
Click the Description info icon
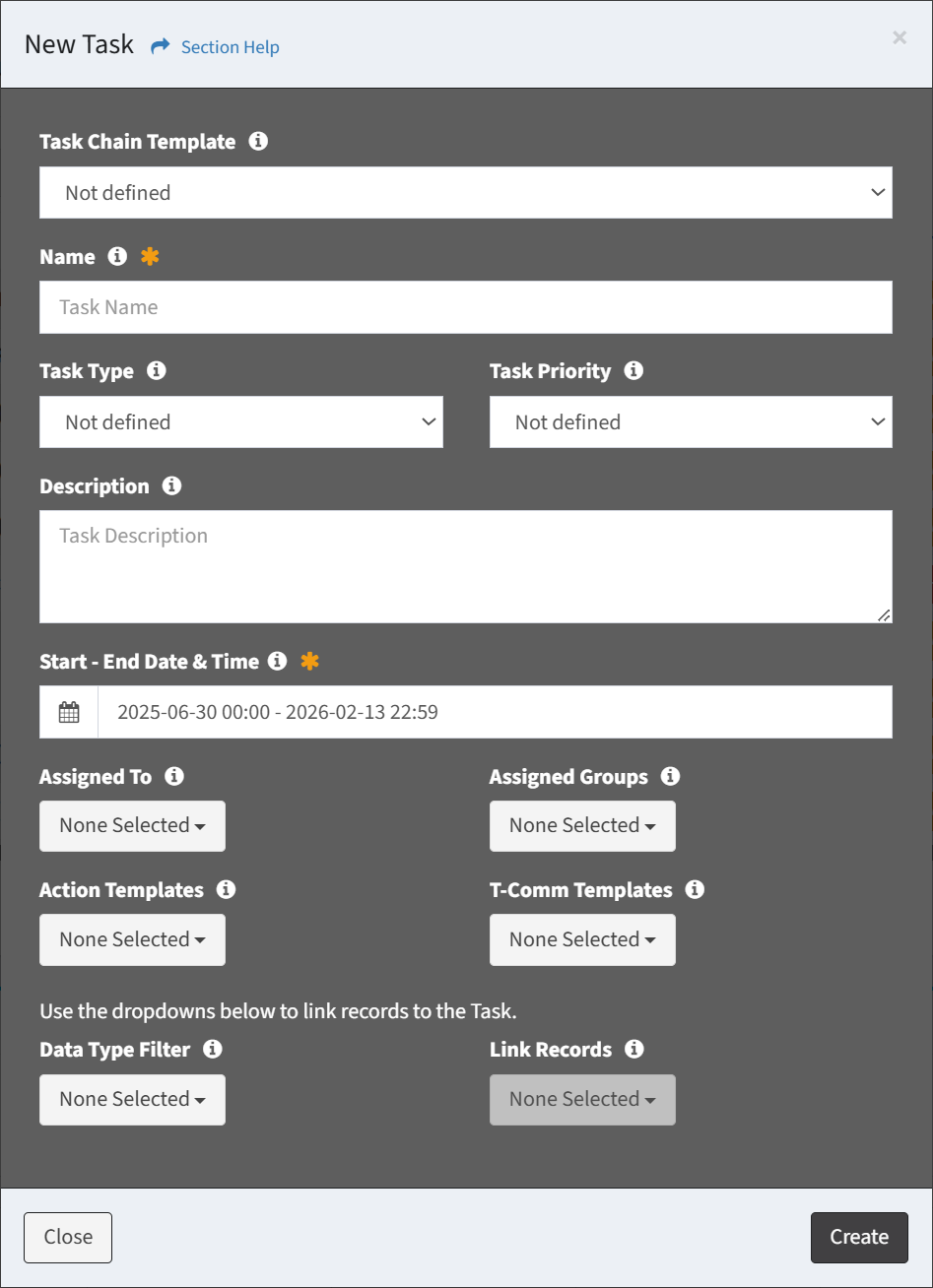point(171,485)
